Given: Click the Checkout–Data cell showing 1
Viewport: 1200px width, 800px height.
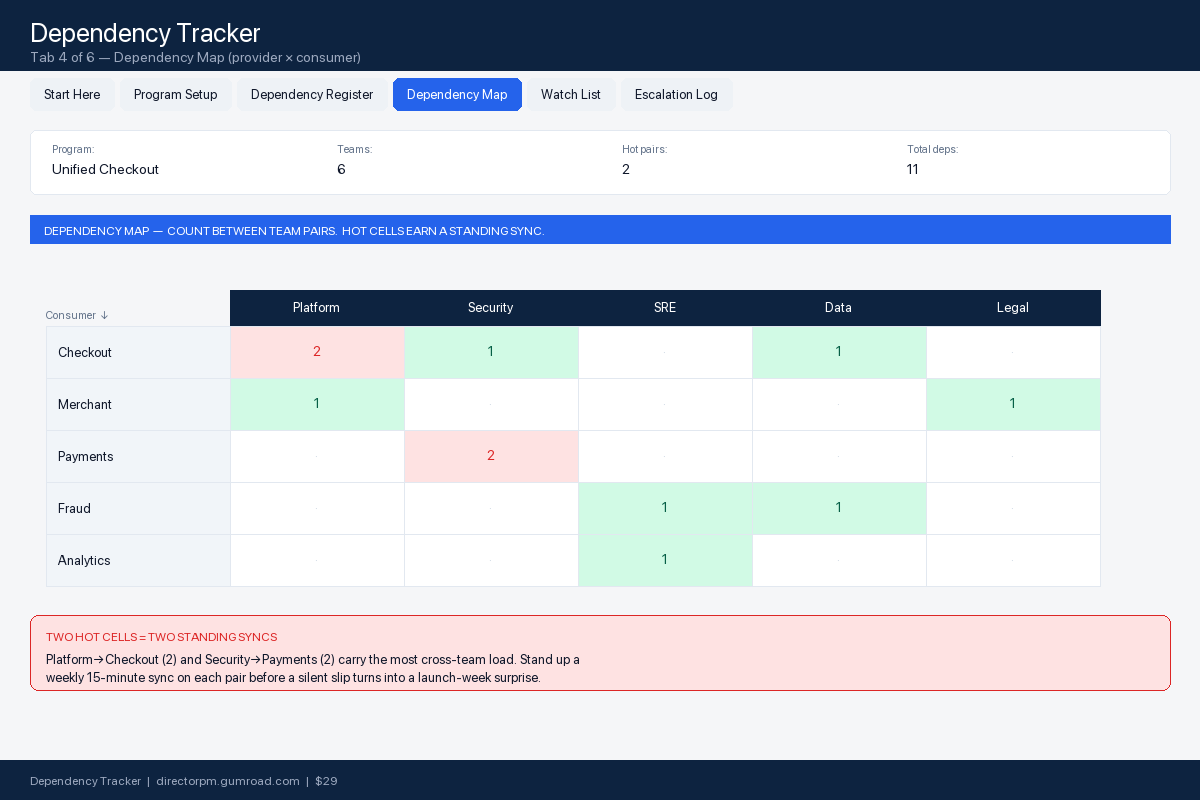Looking at the screenshot, I should (x=839, y=353).
